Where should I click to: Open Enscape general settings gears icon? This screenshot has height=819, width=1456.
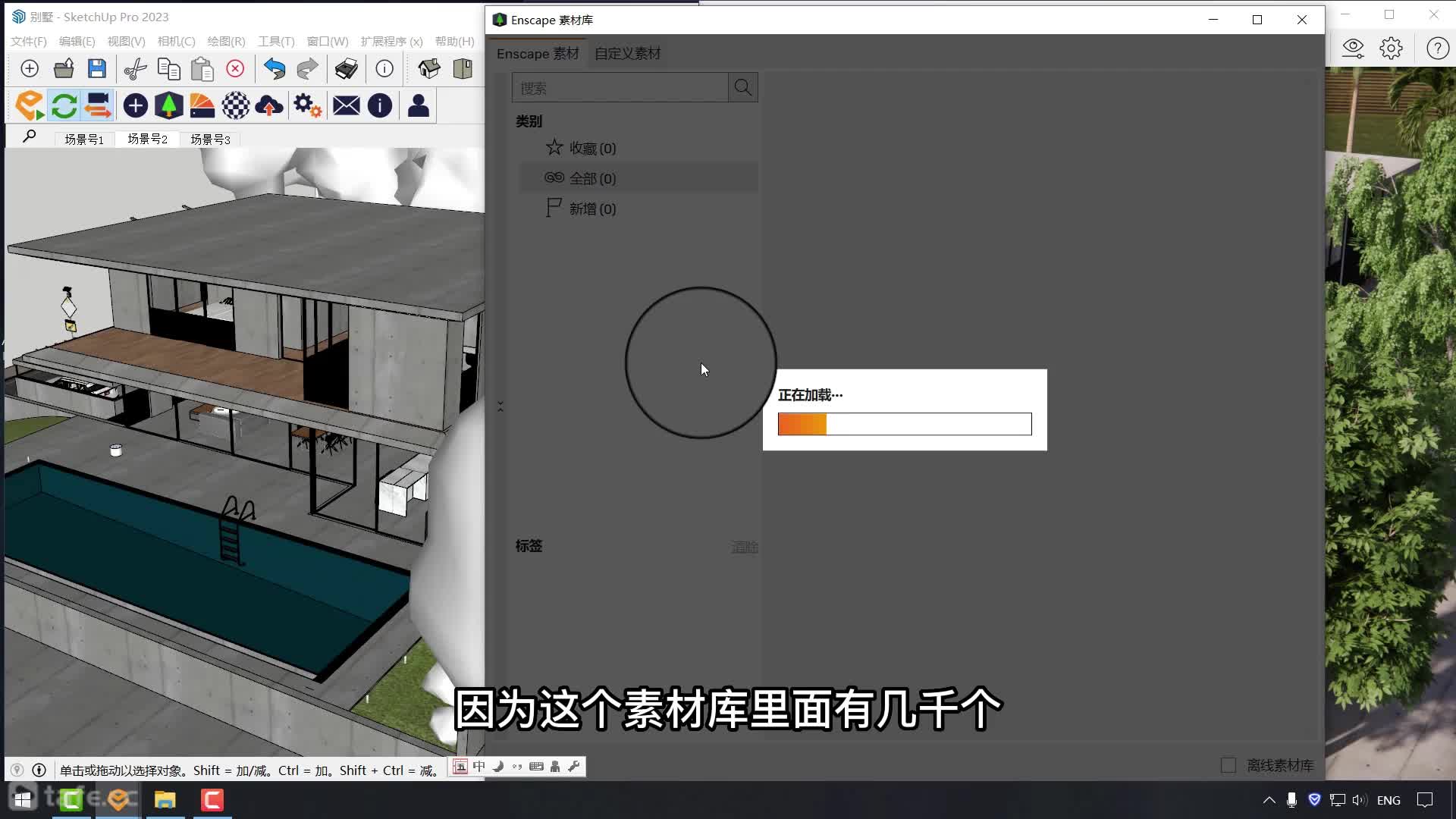(308, 105)
